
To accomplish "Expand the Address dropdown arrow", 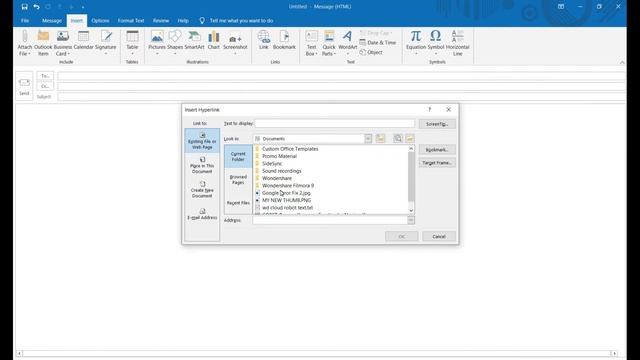I will pos(411,220).
